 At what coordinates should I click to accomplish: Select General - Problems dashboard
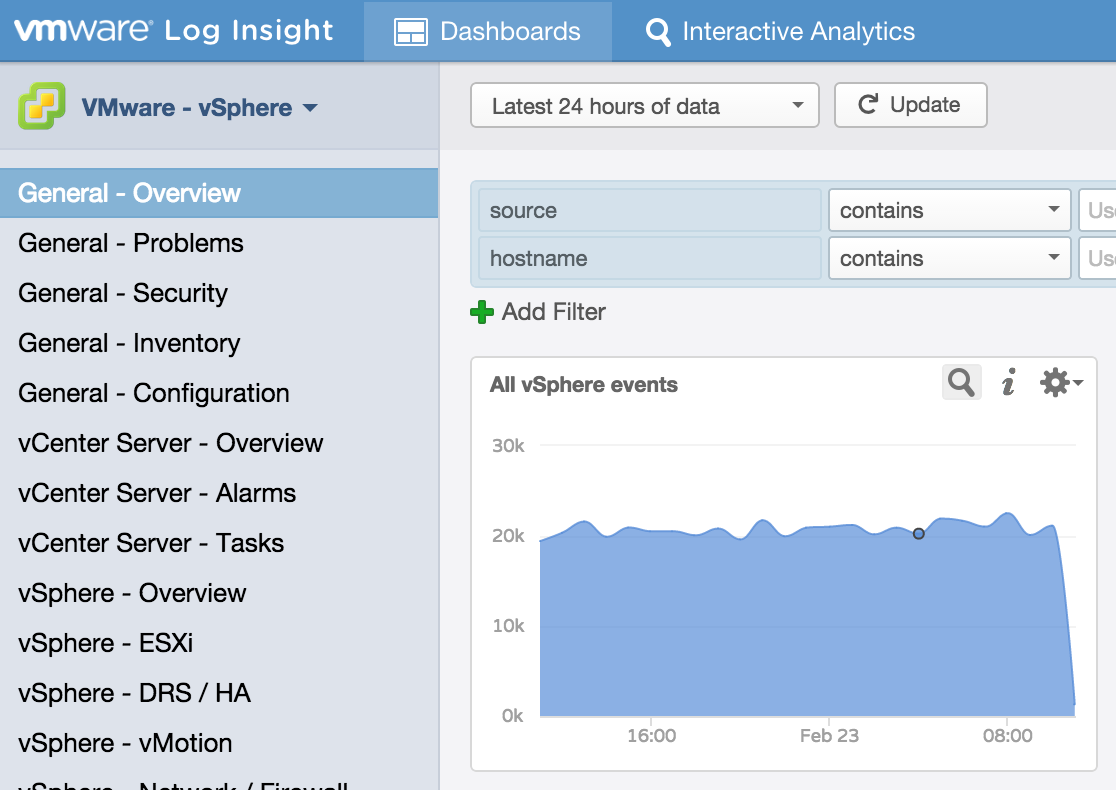[131, 243]
